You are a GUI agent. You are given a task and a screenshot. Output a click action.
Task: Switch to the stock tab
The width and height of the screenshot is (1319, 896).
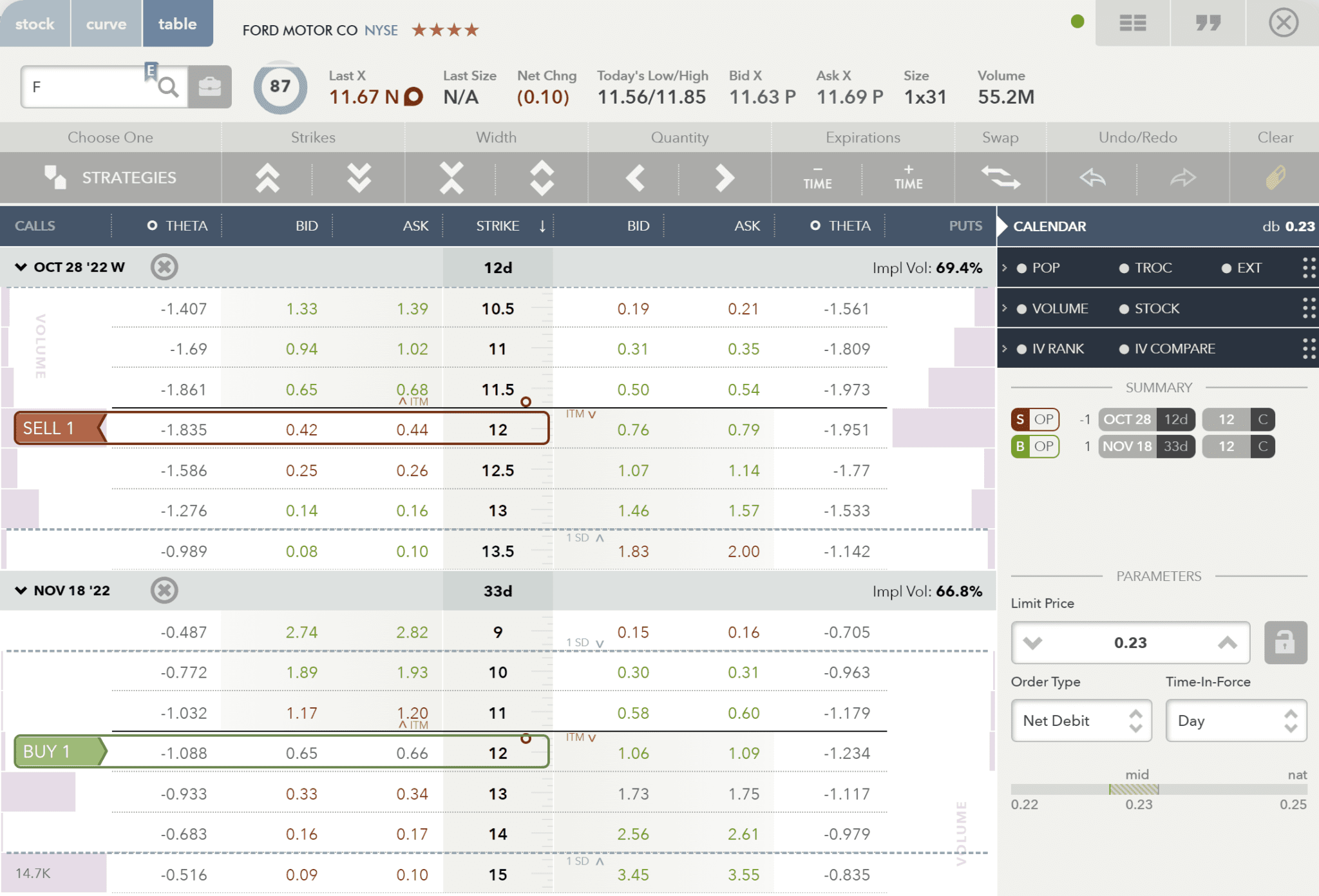35,23
